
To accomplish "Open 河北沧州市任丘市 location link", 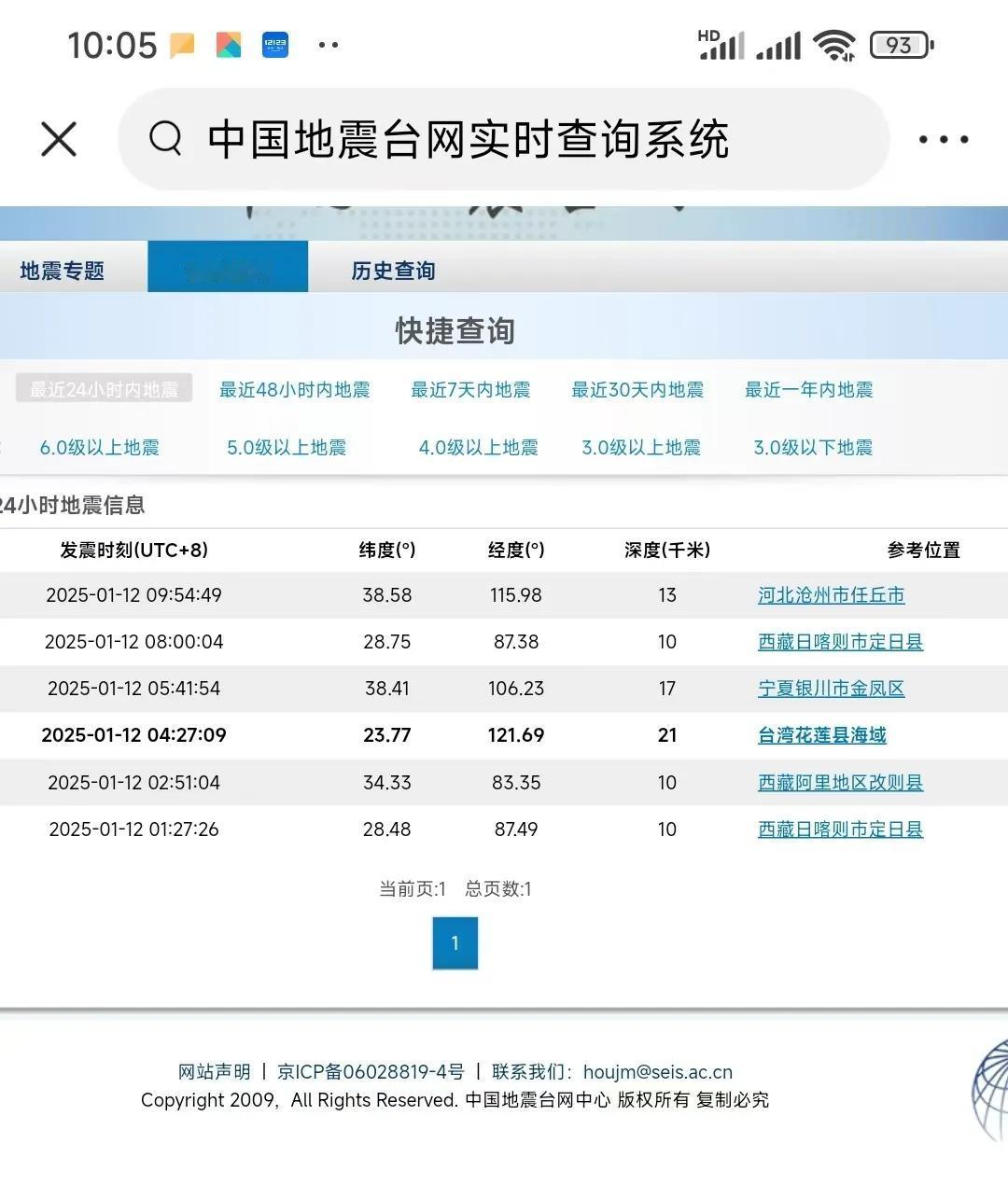I will tap(831, 595).
